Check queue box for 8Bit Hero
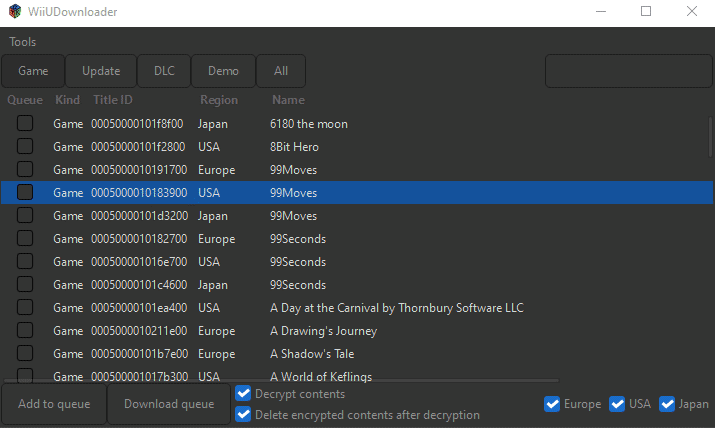The height and width of the screenshot is (428, 715). click(25, 146)
